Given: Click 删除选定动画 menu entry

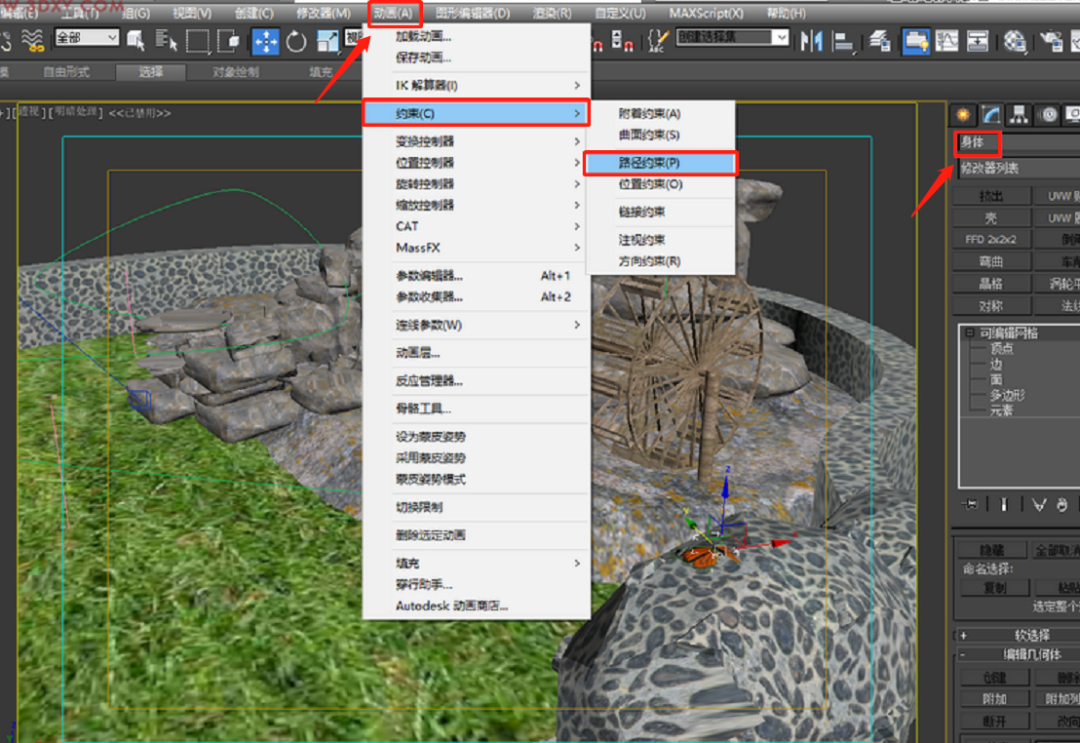Looking at the screenshot, I should [x=477, y=535].
